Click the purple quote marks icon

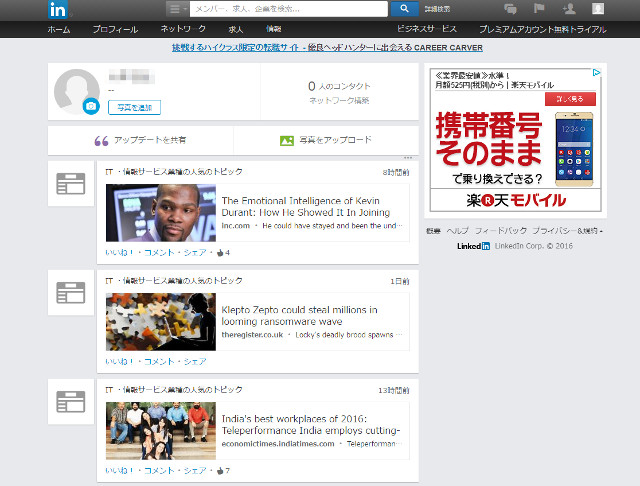coord(101,141)
